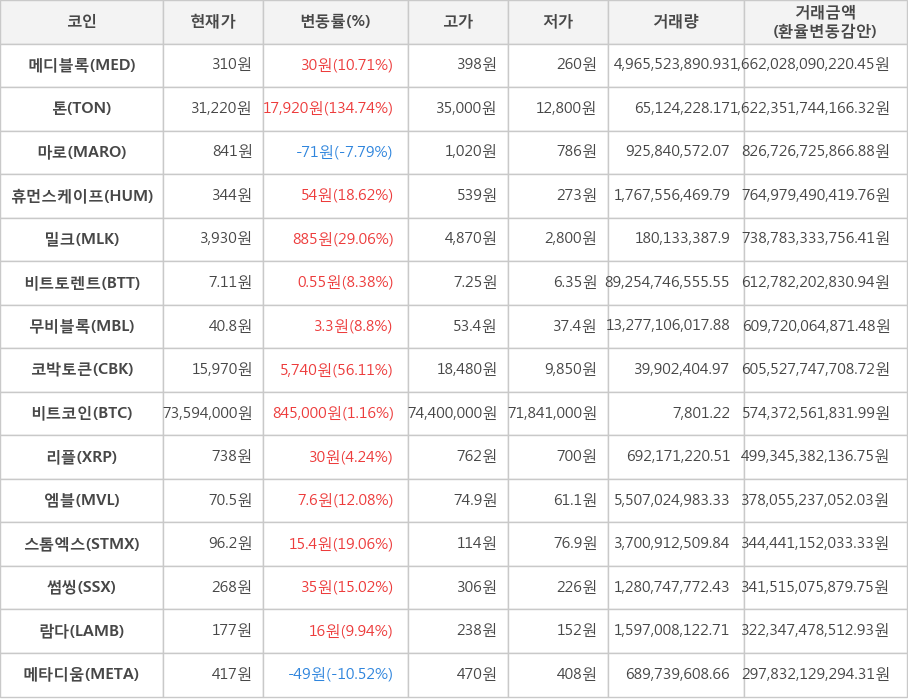Open the 비트토렌트(BTT) entry

click(82, 283)
